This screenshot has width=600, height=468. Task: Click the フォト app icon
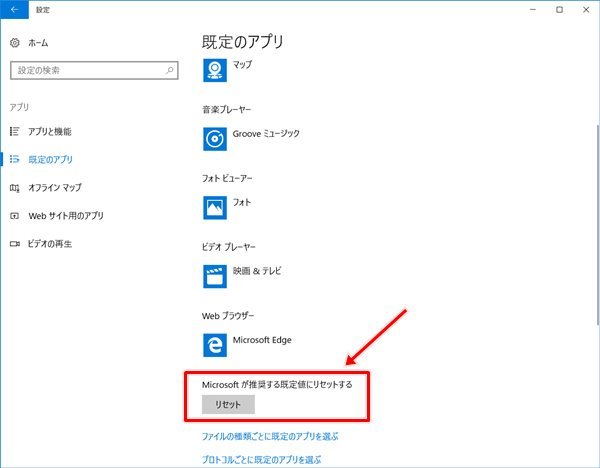point(215,208)
